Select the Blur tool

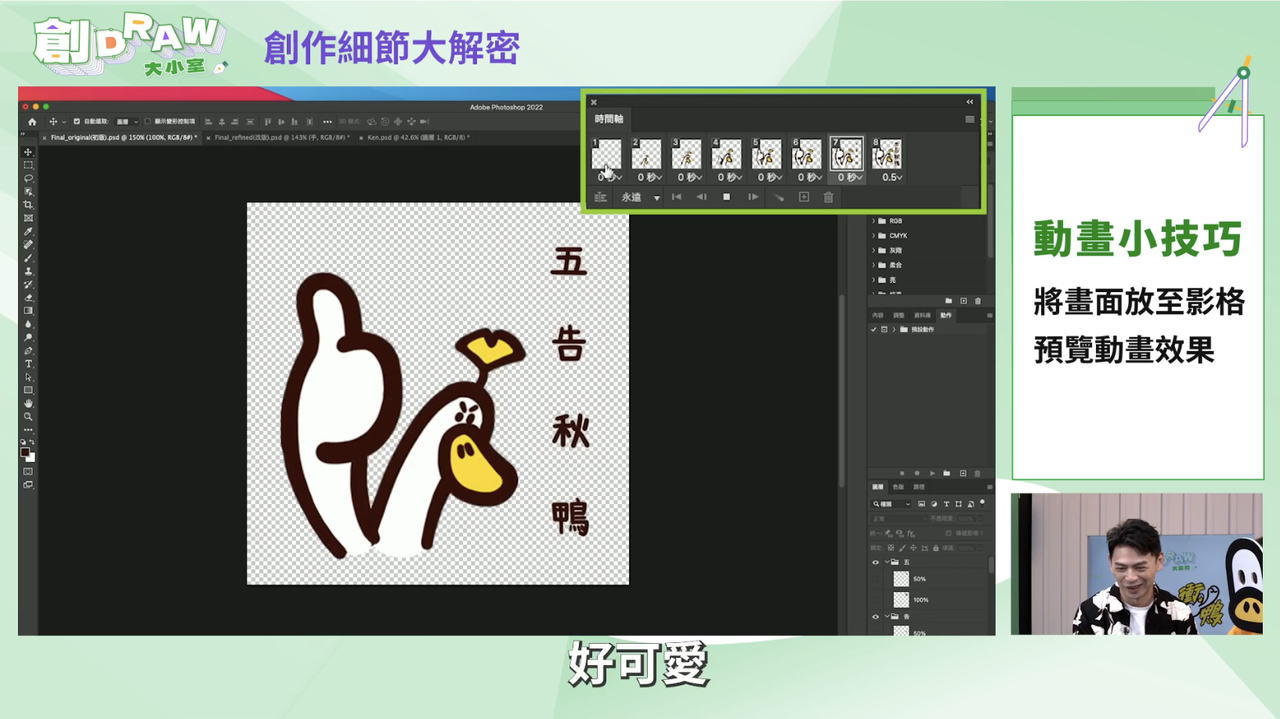28,324
